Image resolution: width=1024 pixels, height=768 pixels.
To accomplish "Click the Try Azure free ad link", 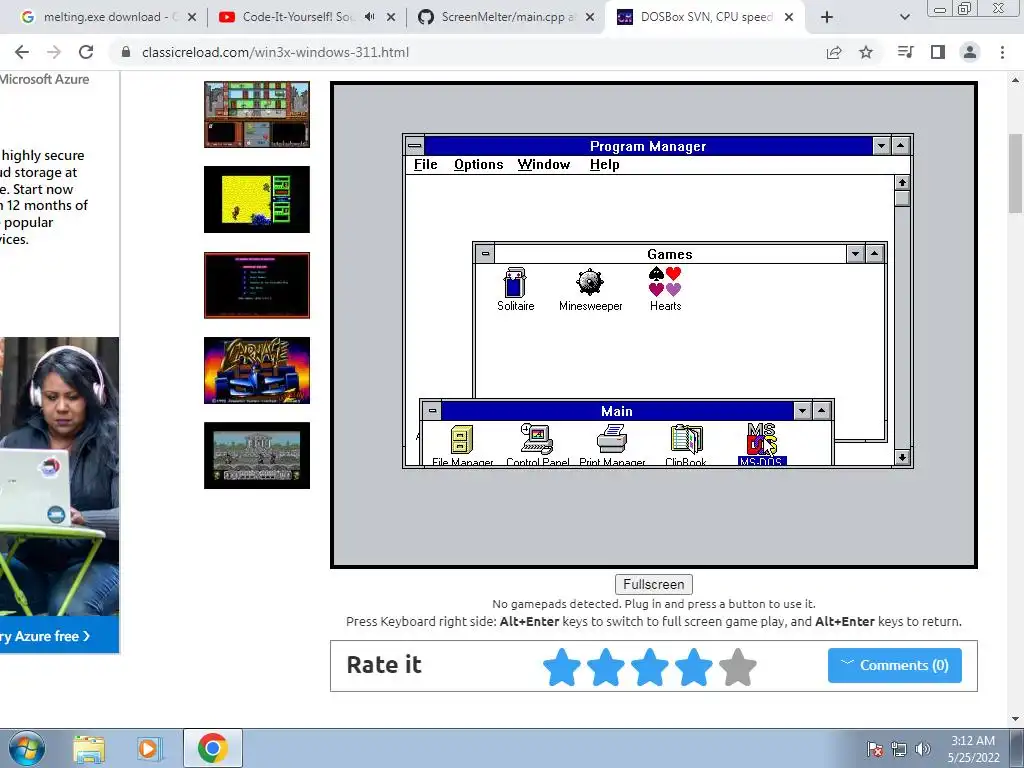I will (x=46, y=635).
